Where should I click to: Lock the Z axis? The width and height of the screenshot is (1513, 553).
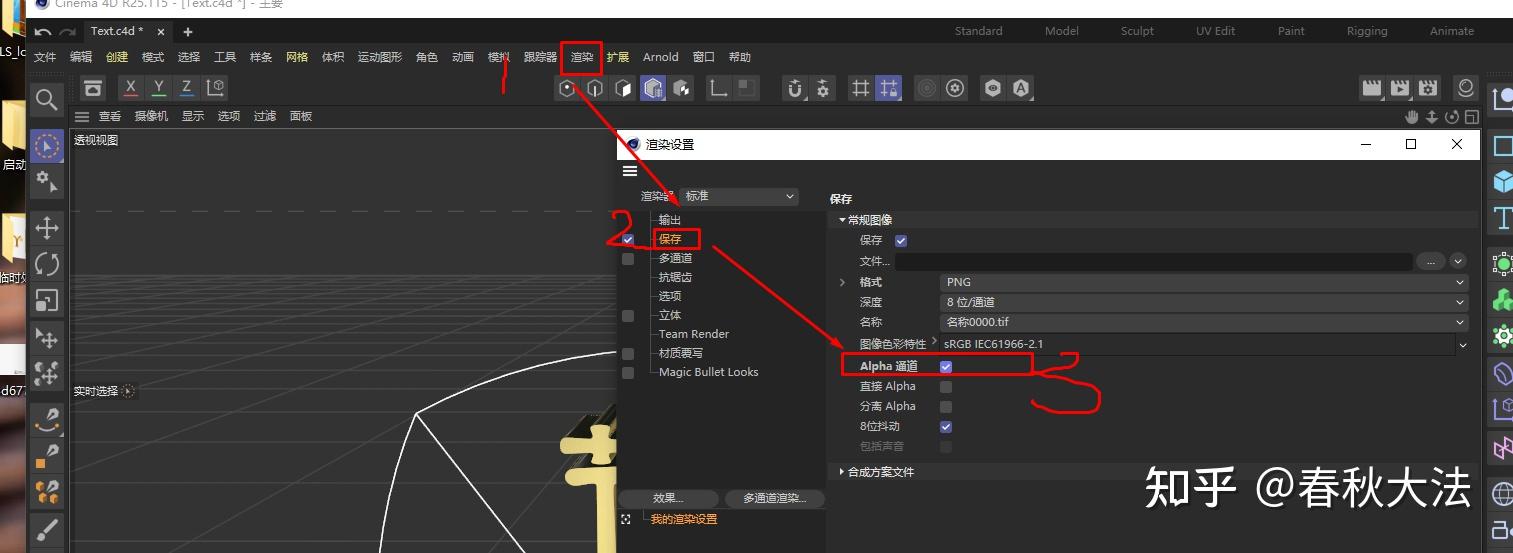click(x=187, y=88)
